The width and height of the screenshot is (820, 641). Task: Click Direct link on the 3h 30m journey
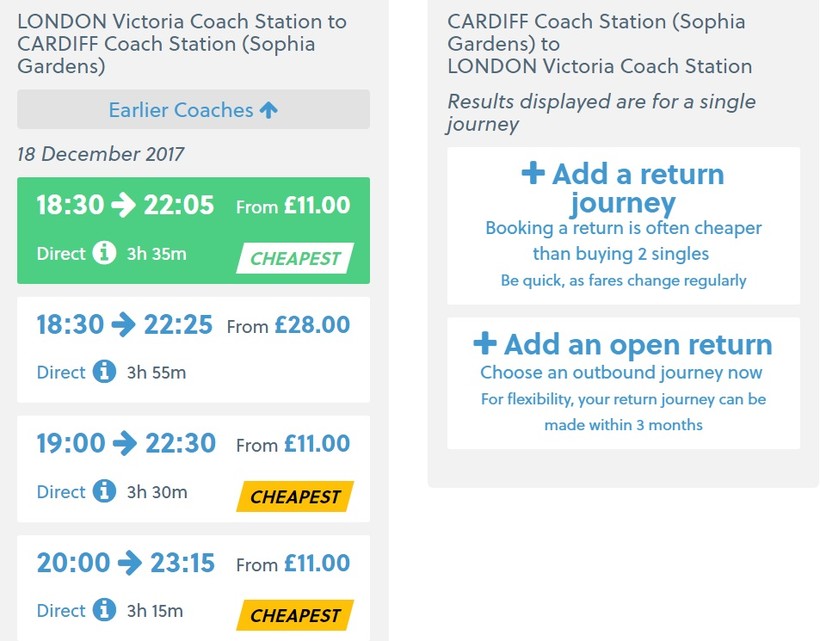[61, 492]
